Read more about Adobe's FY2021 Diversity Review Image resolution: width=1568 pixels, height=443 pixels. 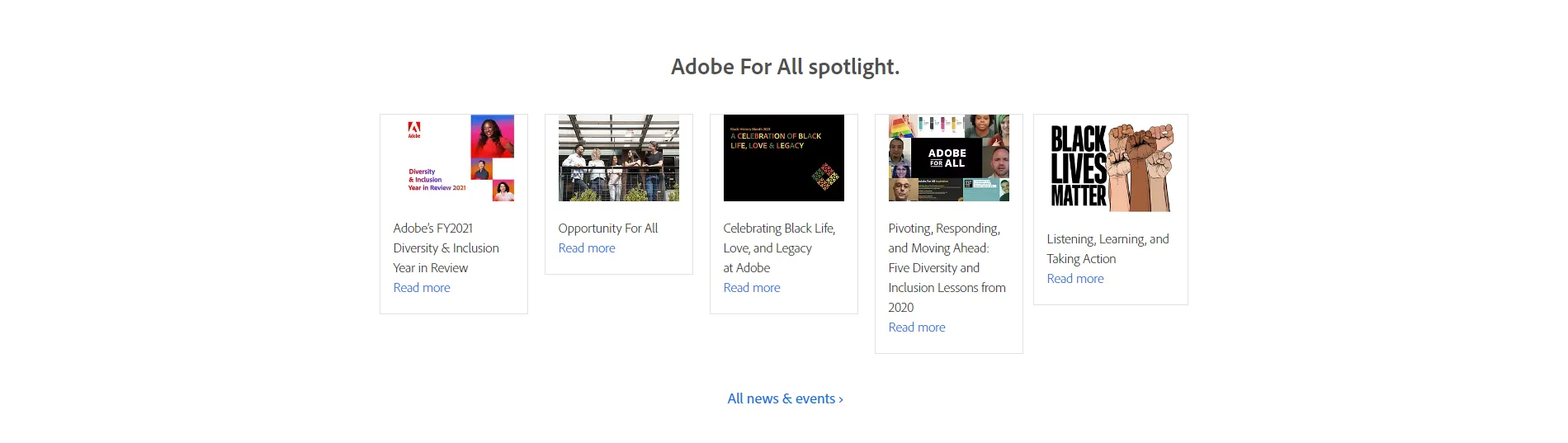pos(422,288)
